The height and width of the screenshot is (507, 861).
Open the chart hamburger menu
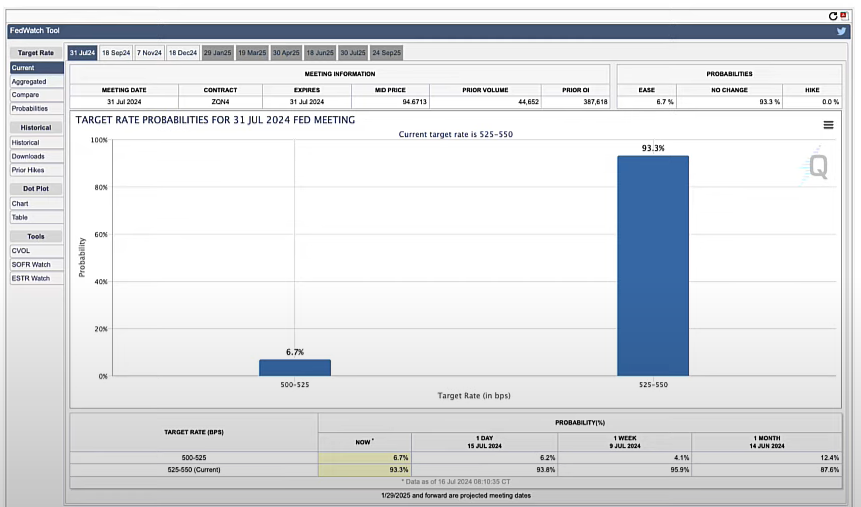(828, 125)
